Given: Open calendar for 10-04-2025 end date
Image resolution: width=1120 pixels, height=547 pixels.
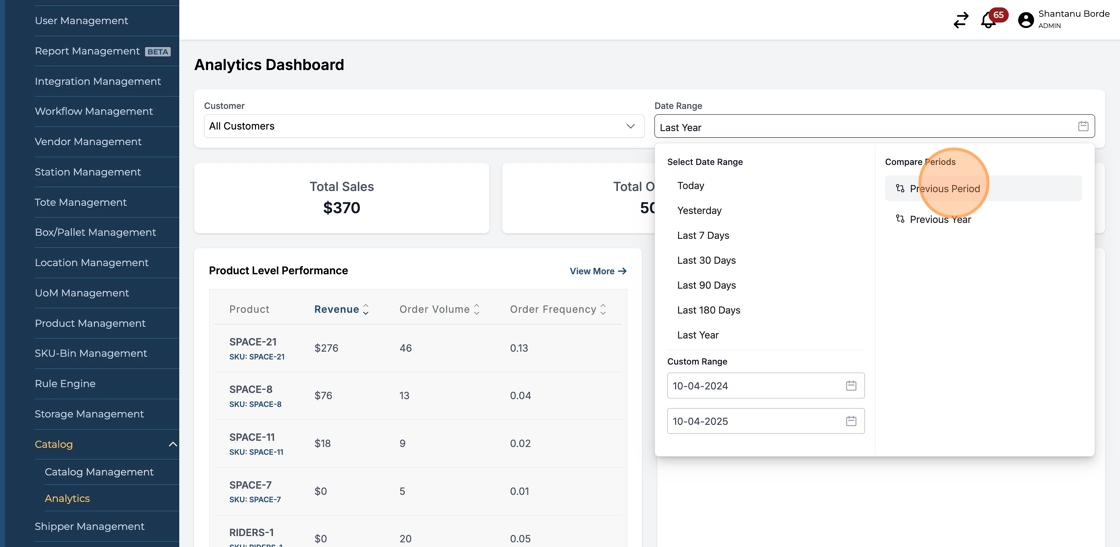Looking at the screenshot, I should coord(851,421).
